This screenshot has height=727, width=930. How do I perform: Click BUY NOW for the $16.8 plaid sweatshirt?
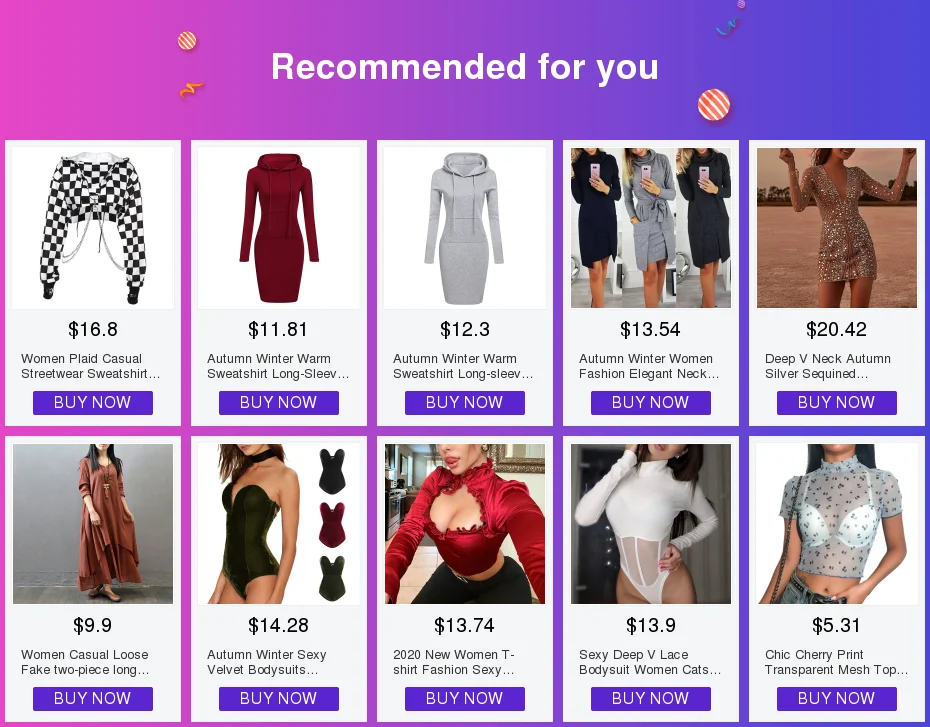(93, 403)
